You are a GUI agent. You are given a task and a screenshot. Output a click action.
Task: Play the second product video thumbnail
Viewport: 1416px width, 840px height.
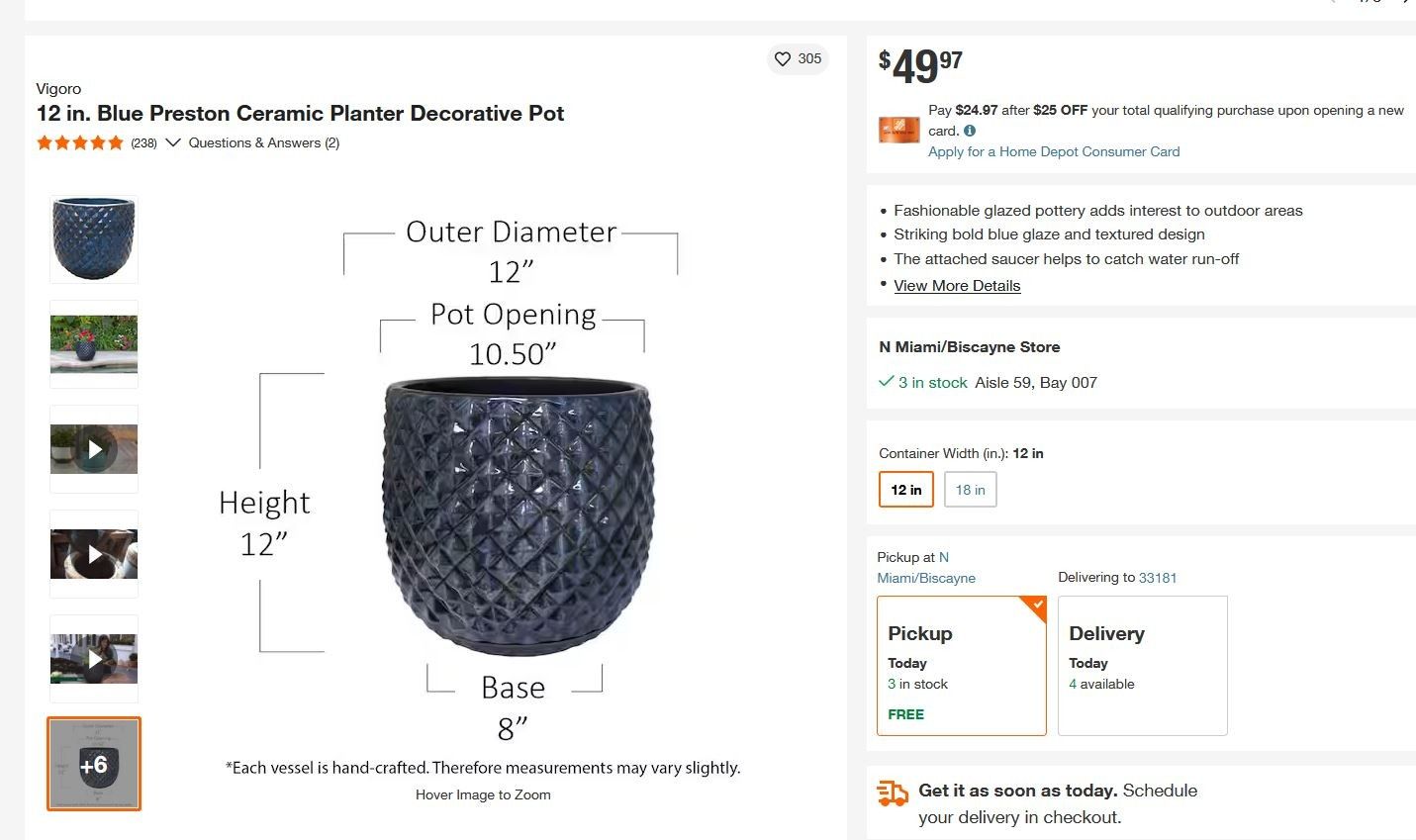click(94, 554)
